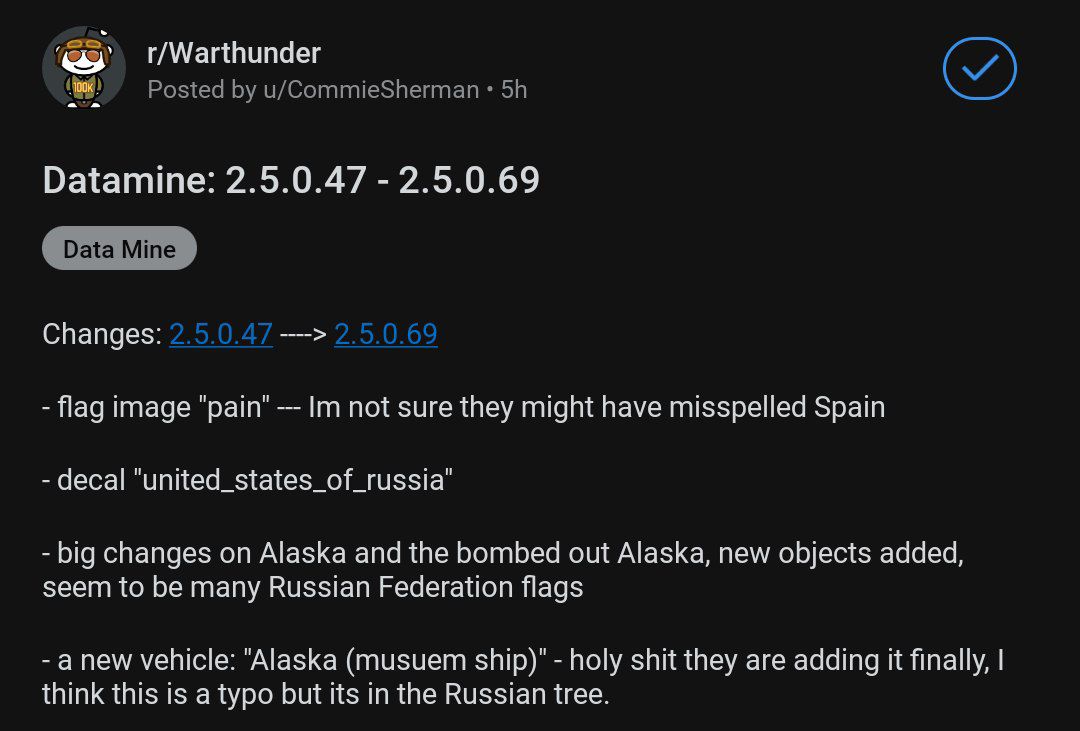Screen dimensions: 1080x731
Task: Click the 'Posted by' label
Action: coord(201,90)
